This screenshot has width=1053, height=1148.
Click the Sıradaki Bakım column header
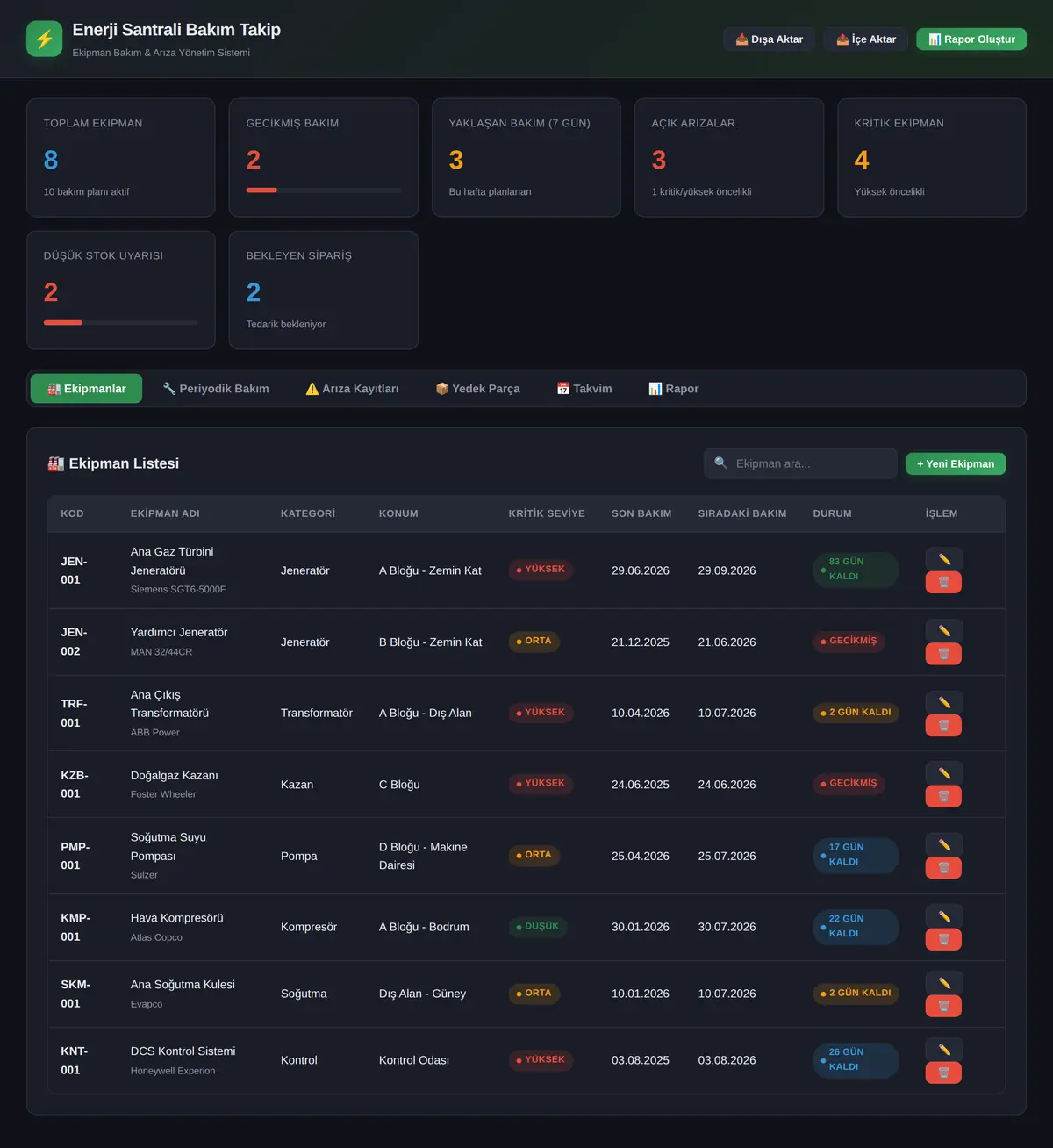pyautogui.click(x=742, y=513)
